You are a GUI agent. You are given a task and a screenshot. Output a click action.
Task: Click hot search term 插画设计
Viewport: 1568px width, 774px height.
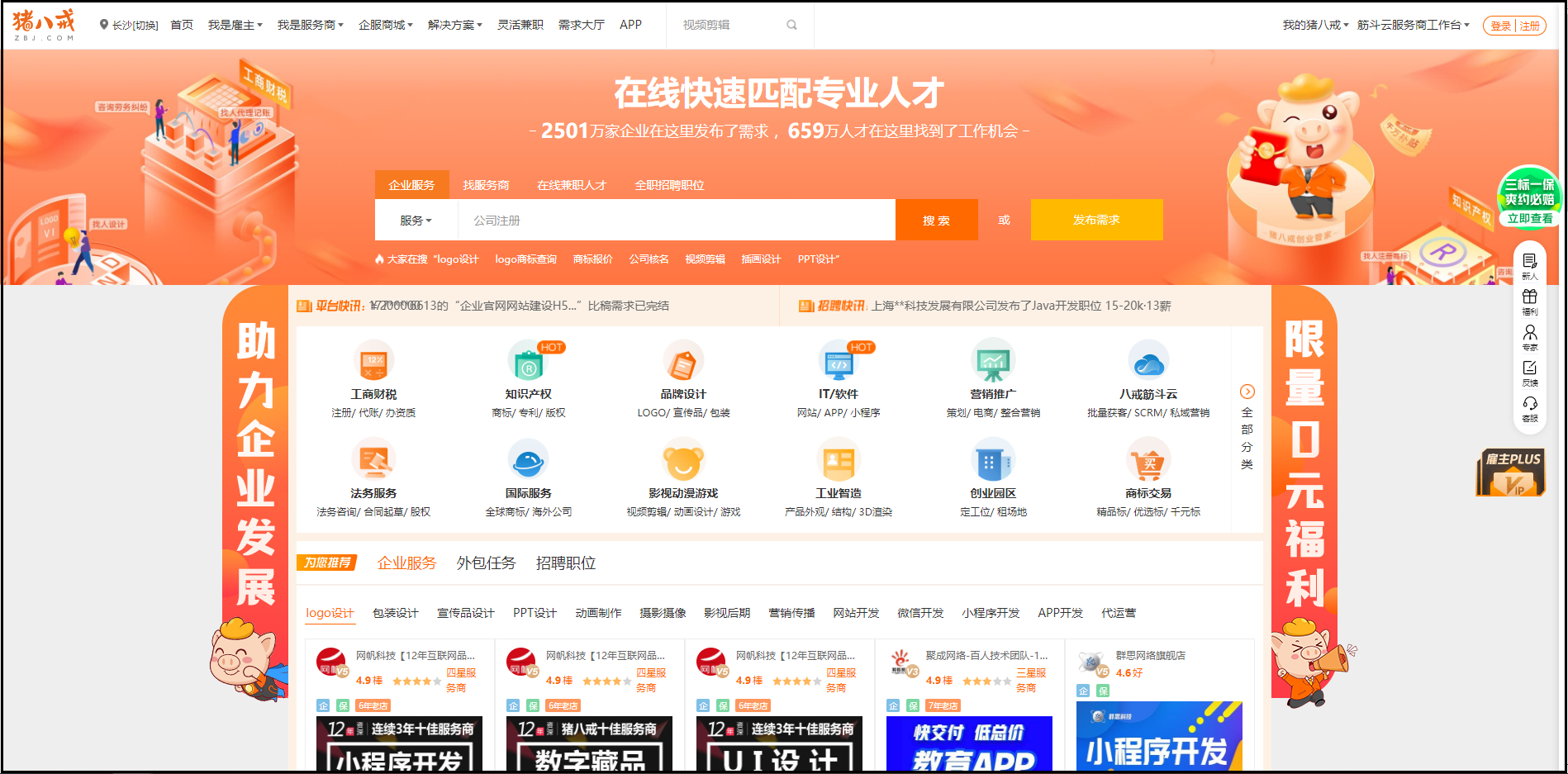(x=761, y=259)
